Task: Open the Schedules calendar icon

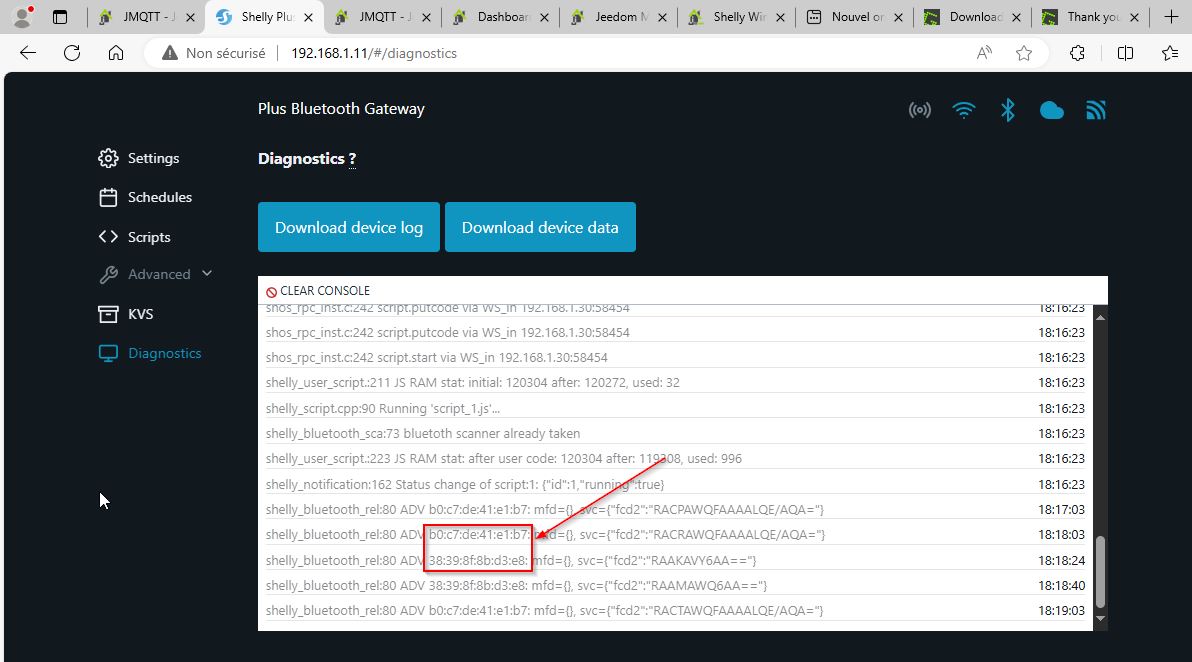Action: click(x=108, y=198)
